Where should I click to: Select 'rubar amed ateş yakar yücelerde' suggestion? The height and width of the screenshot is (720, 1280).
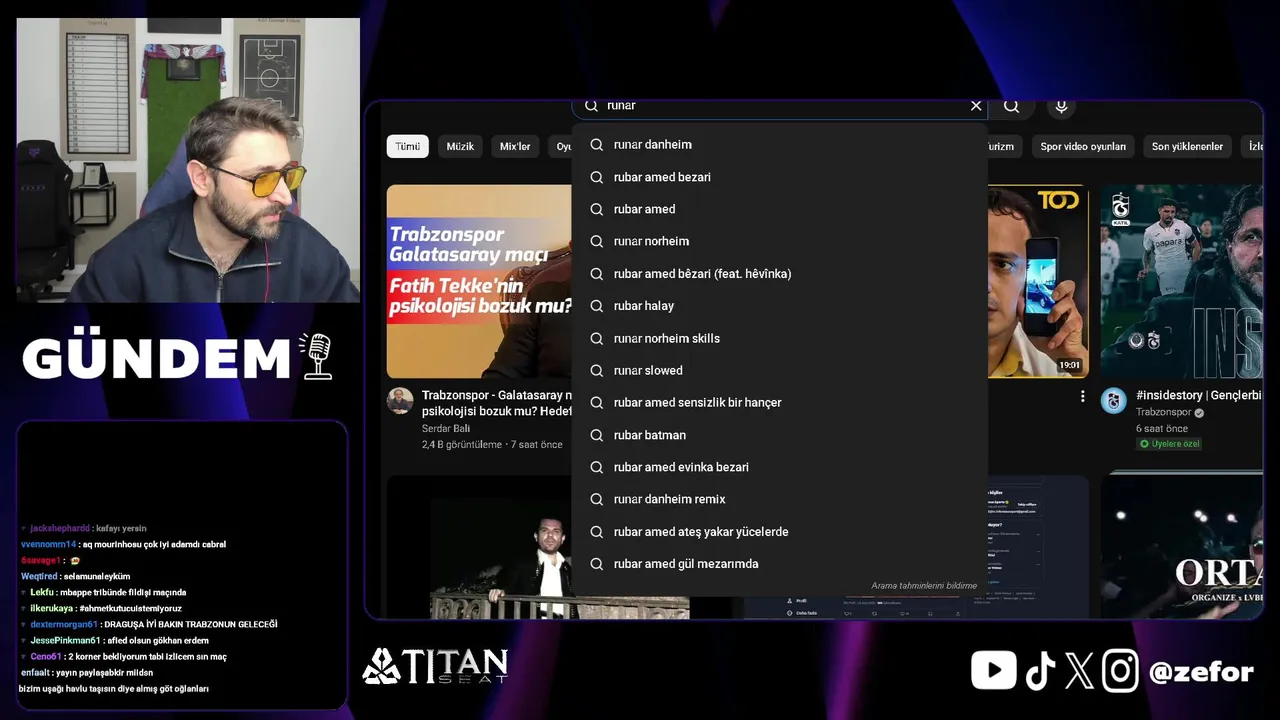tap(780, 531)
